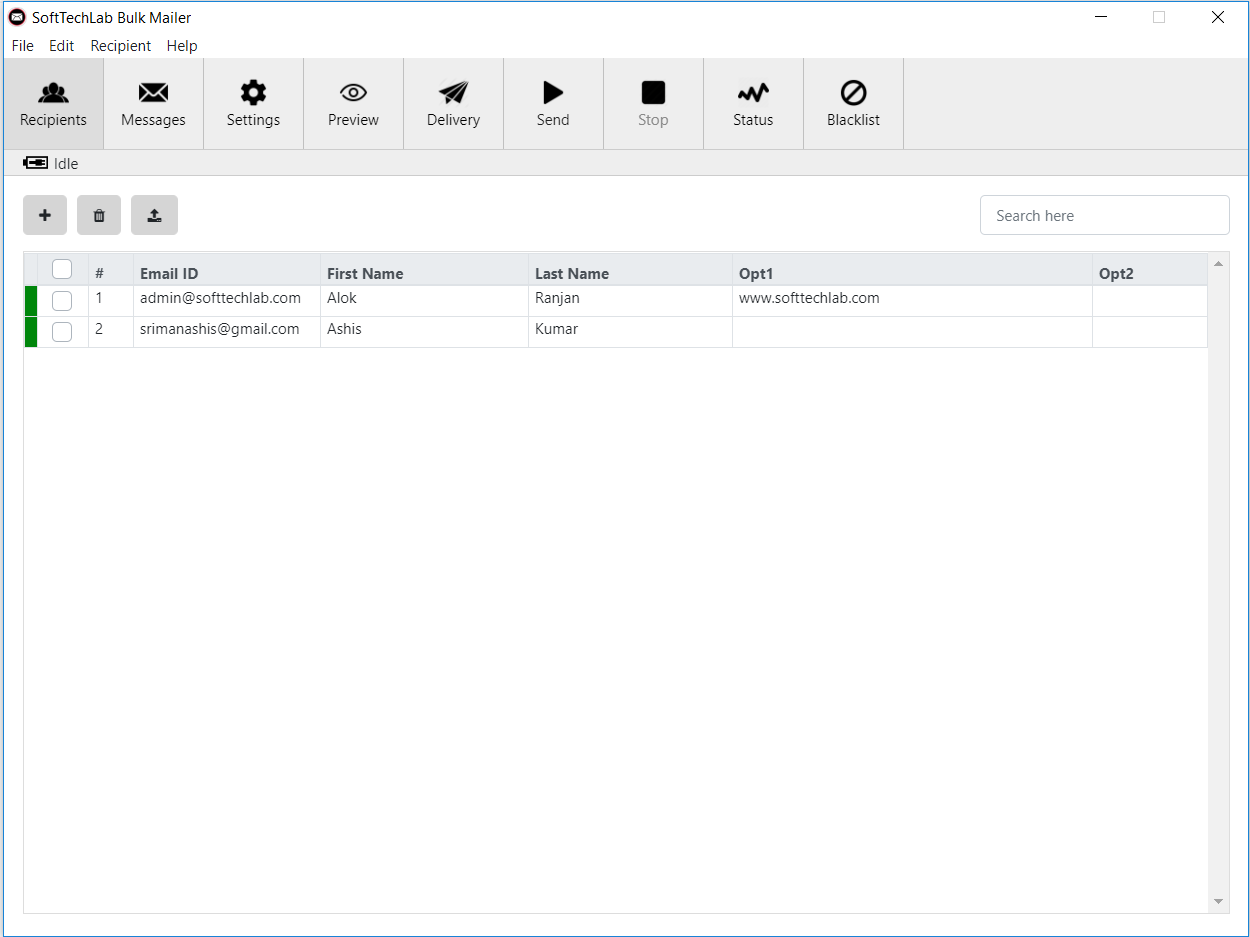
Task: Add a new recipient with plus button
Action: [x=45, y=215]
